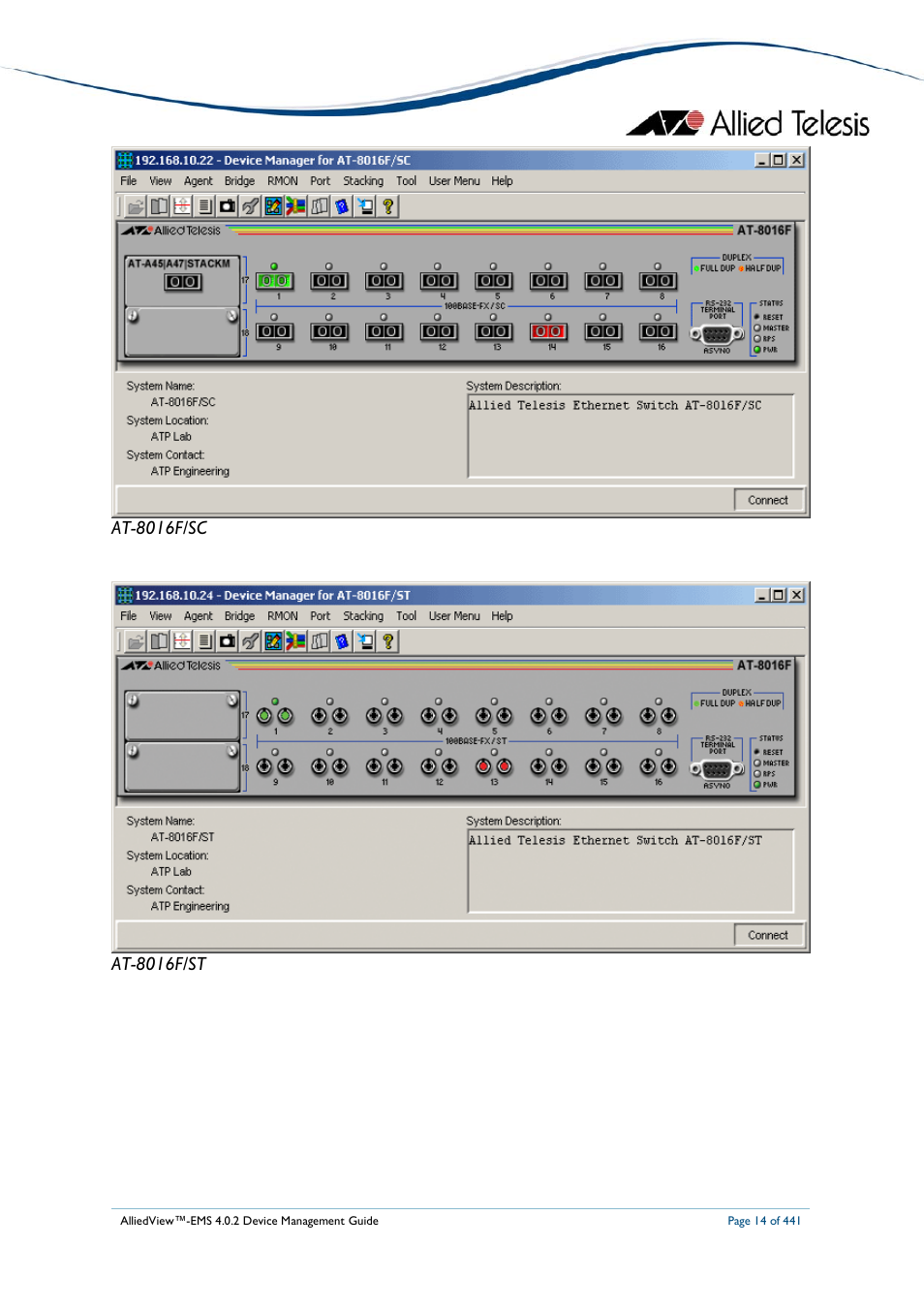Screen dimensions: 924x1309
Task: Select port 9 on the SC switch panel
Action: (x=274, y=331)
